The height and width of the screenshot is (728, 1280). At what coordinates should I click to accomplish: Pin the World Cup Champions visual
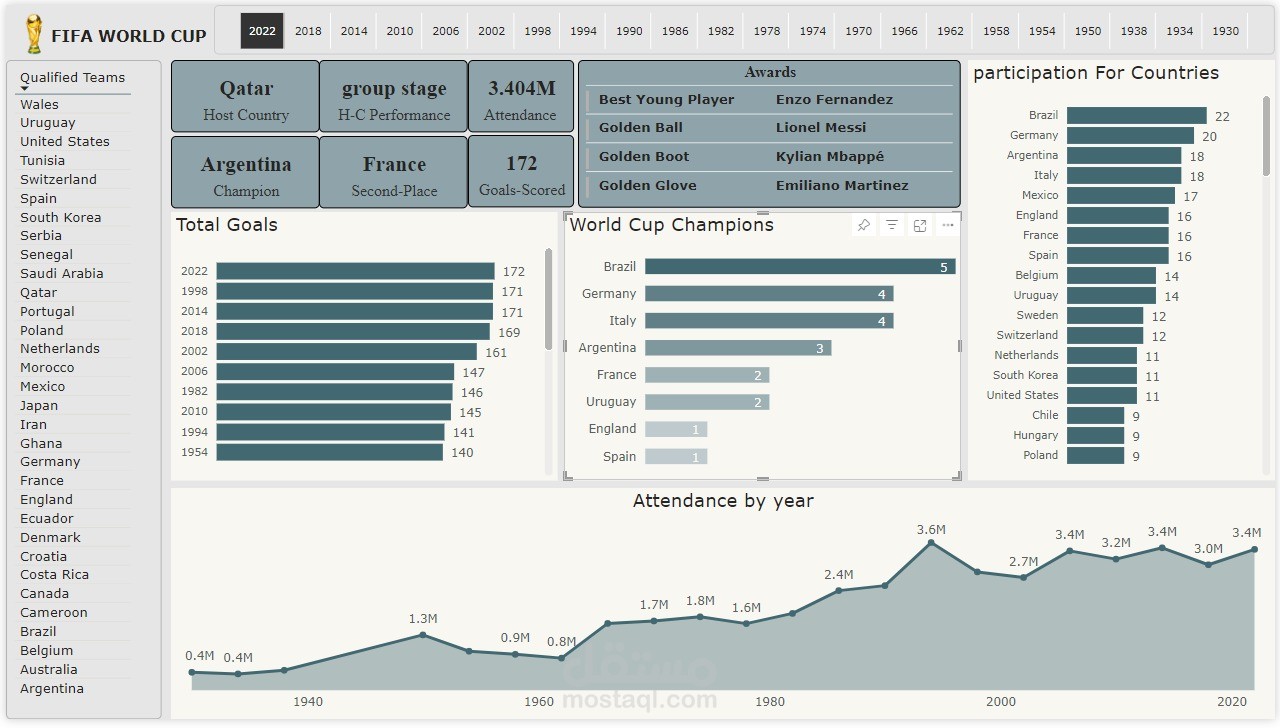[864, 226]
